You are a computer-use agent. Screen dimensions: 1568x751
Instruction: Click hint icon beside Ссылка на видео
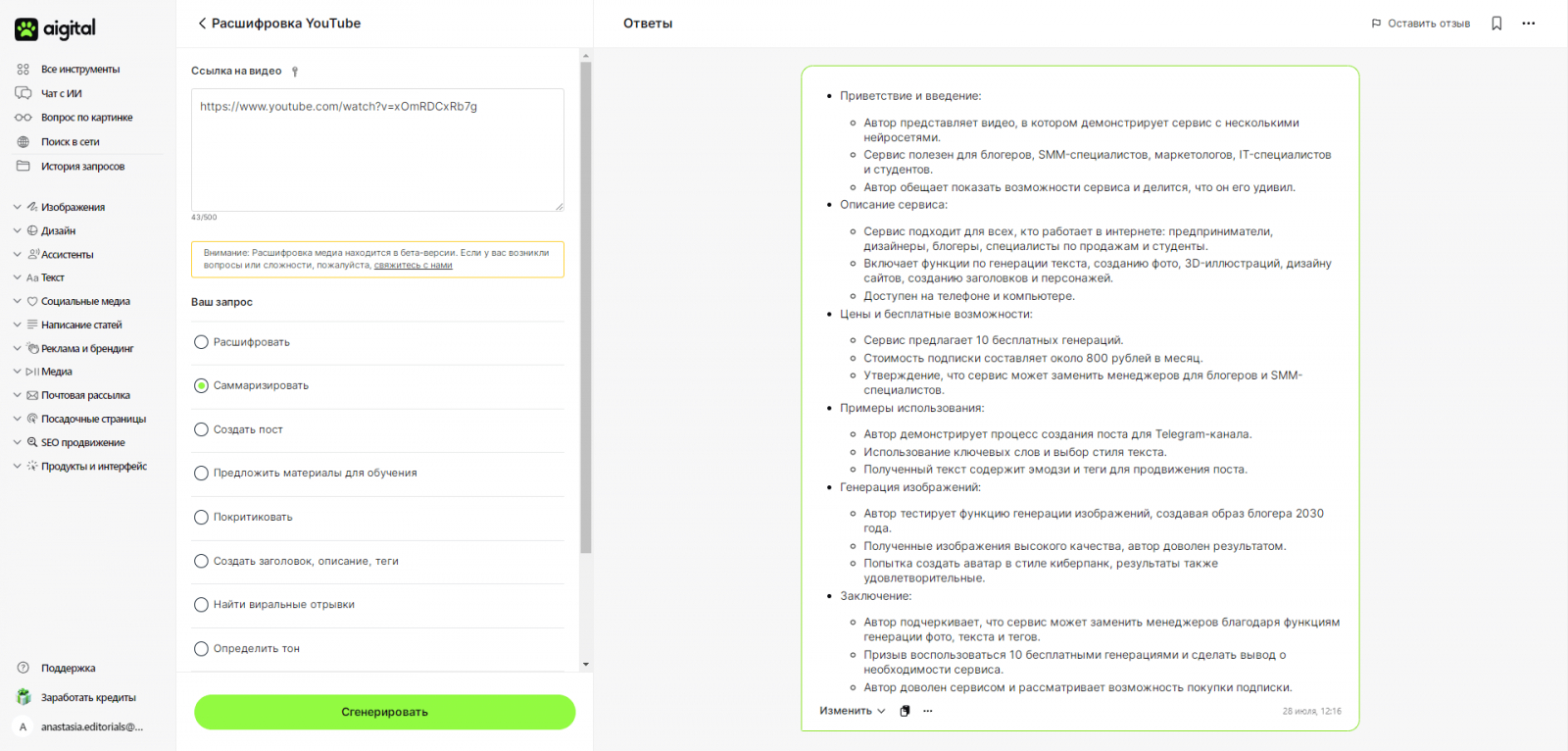click(x=295, y=72)
